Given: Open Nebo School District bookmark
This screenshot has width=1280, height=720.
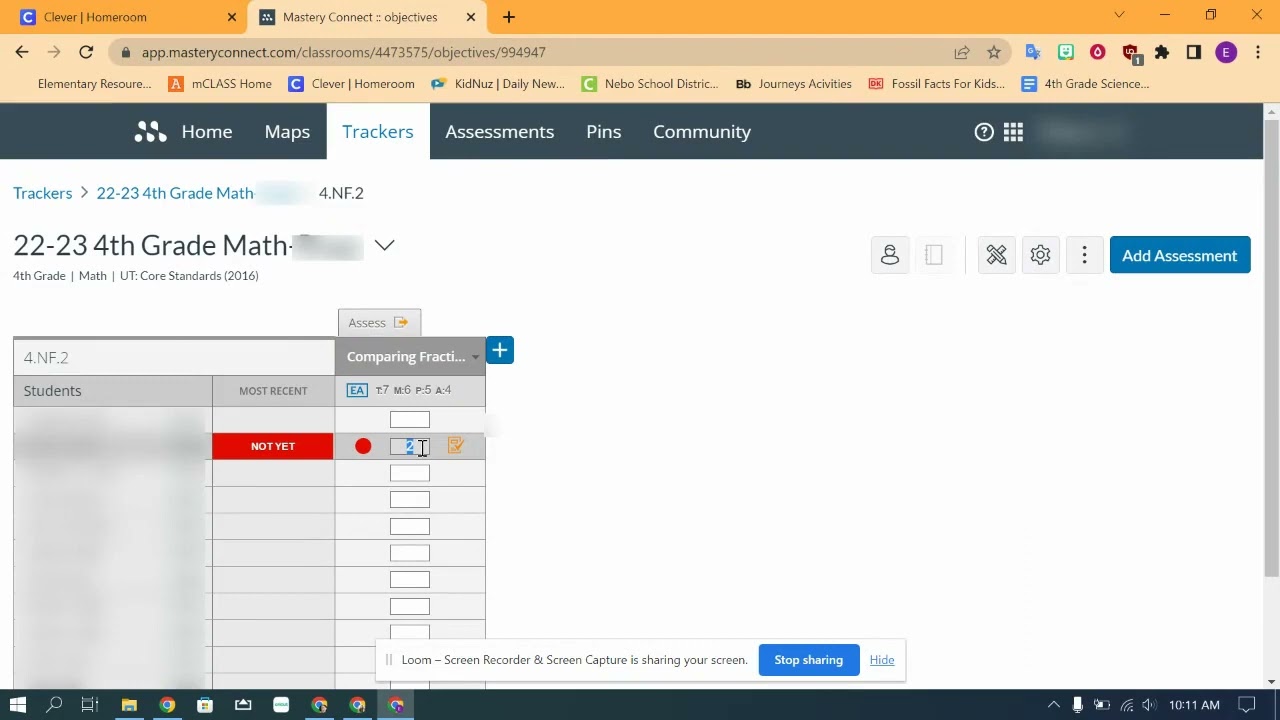Looking at the screenshot, I should point(650,84).
